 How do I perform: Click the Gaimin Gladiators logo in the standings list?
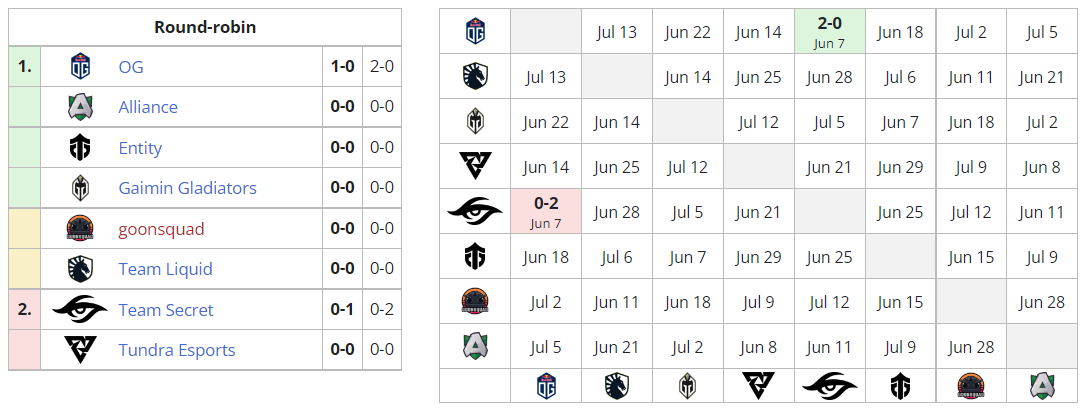point(80,188)
